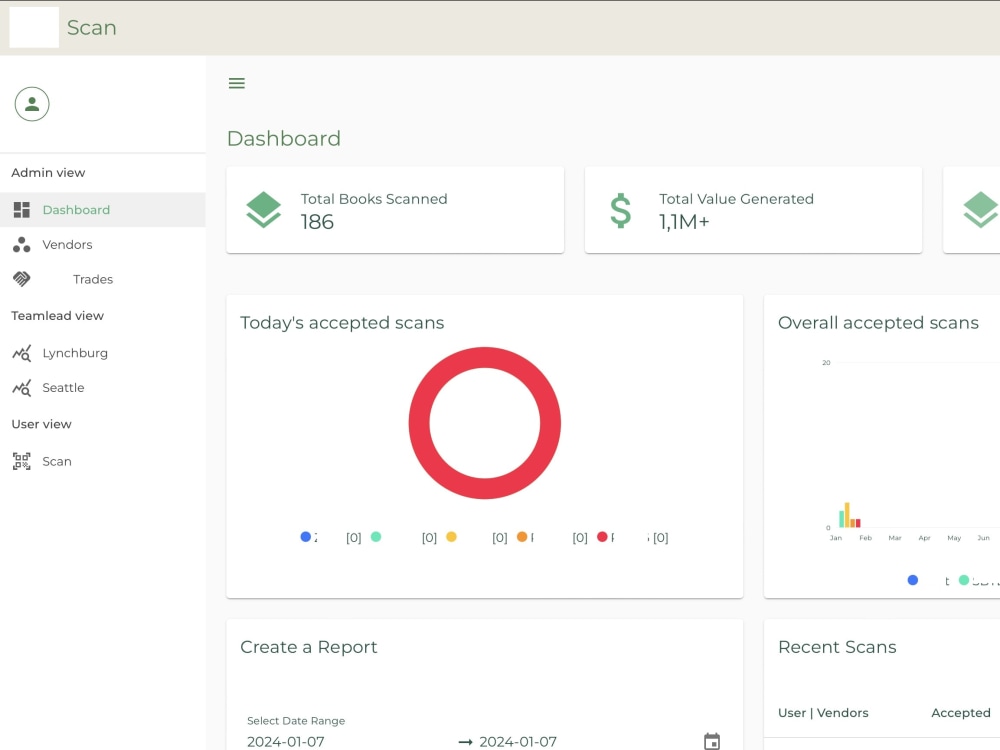Click the dollar sign icon
The height and width of the screenshot is (750, 1000).
point(621,211)
